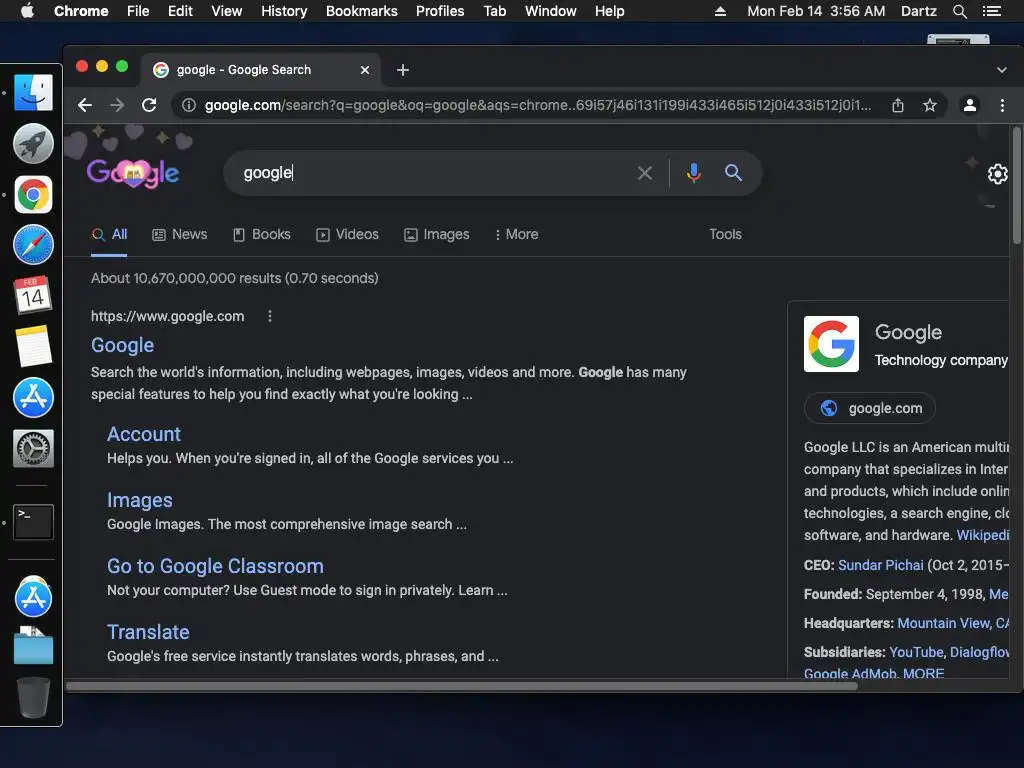The width and height of the screenshot is (1024, 768).
Task: Open Notes from the Dock
Action: tap(33, 346)
